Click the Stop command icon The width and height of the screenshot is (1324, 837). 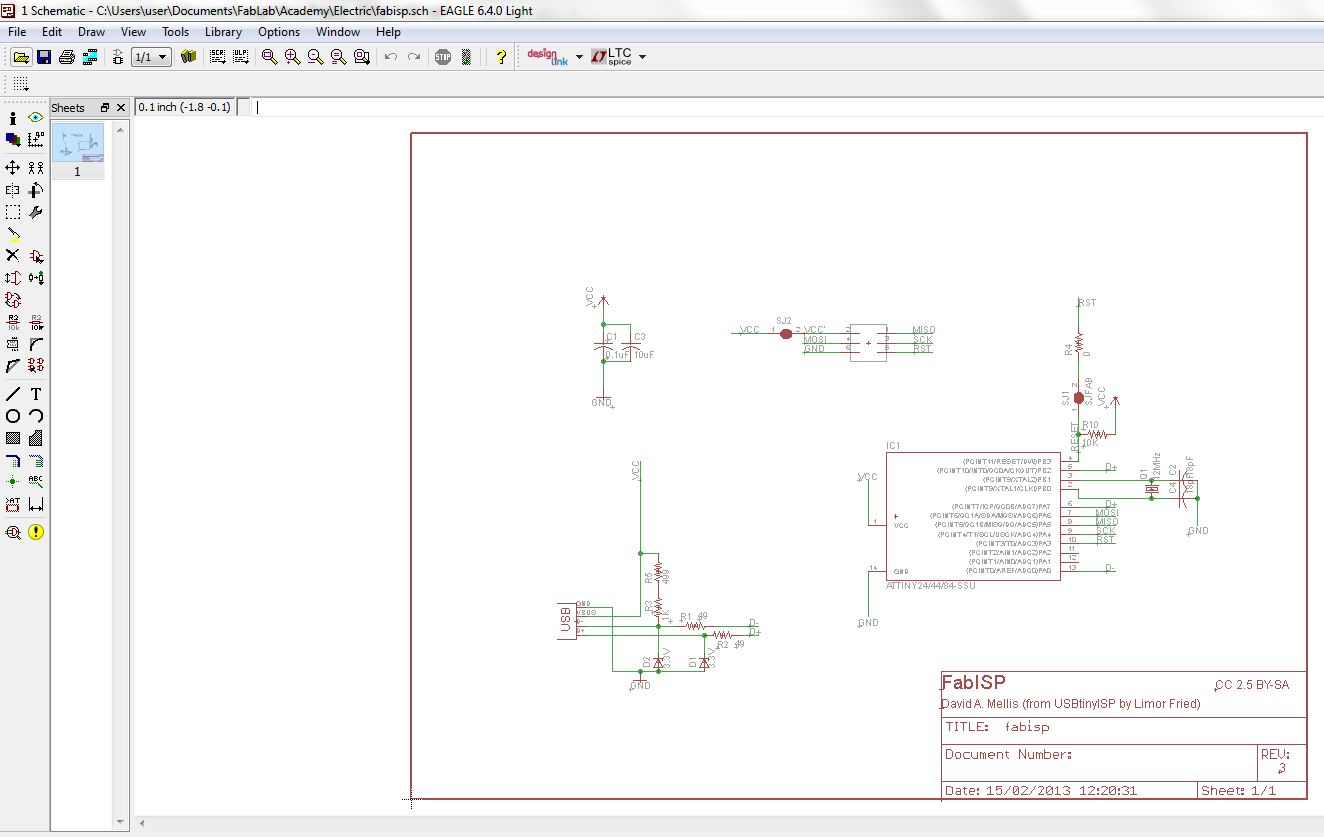click(x=443, y=57)
